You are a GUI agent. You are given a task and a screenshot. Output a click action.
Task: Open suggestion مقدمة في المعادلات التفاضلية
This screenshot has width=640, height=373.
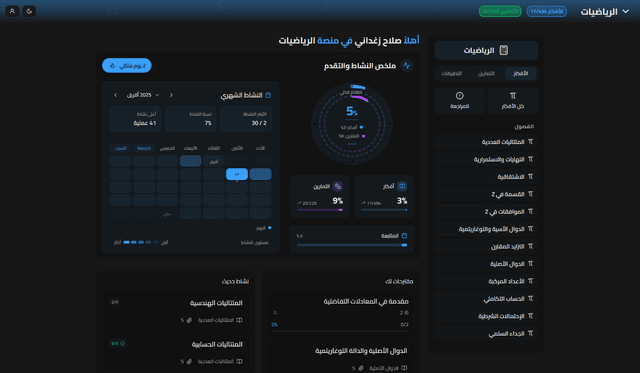click(x=340, y=313)
